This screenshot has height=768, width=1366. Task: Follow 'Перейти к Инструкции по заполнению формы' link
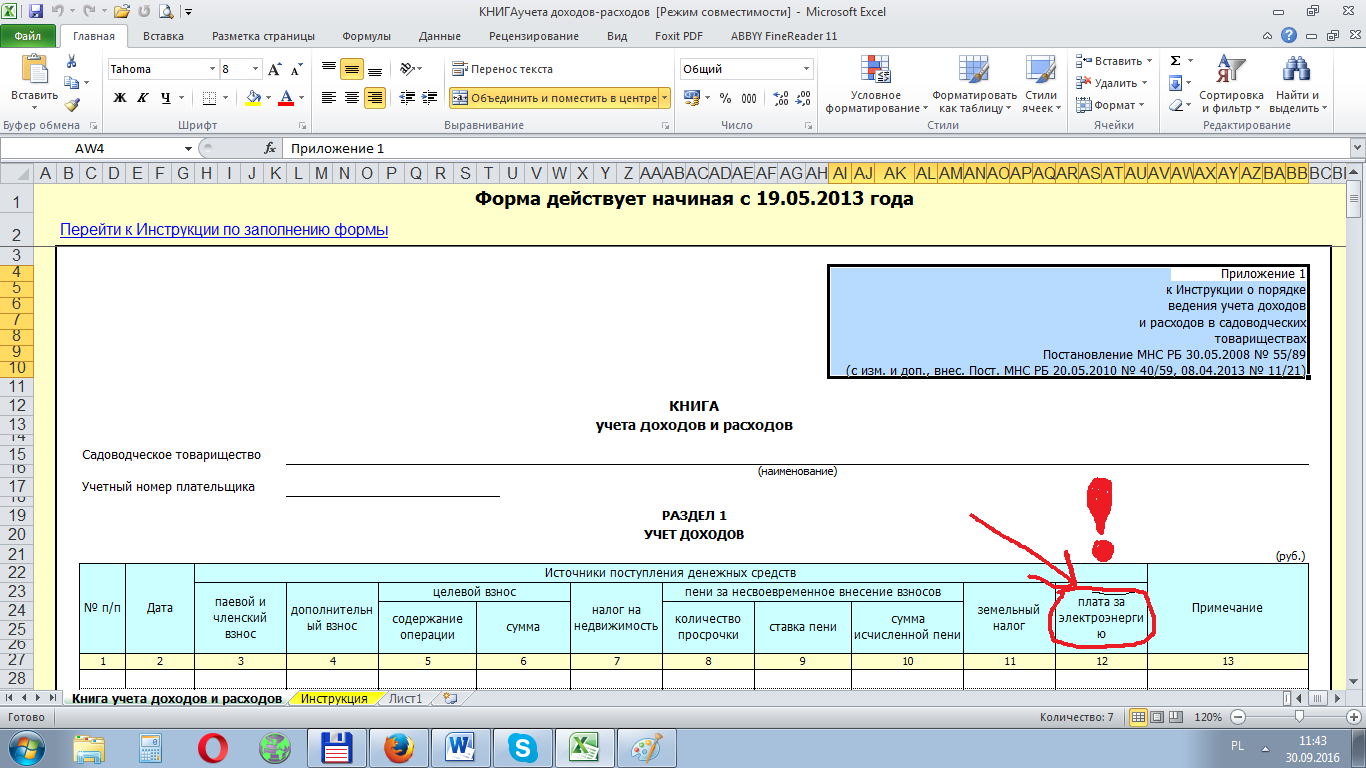click(x=224, y=230)
